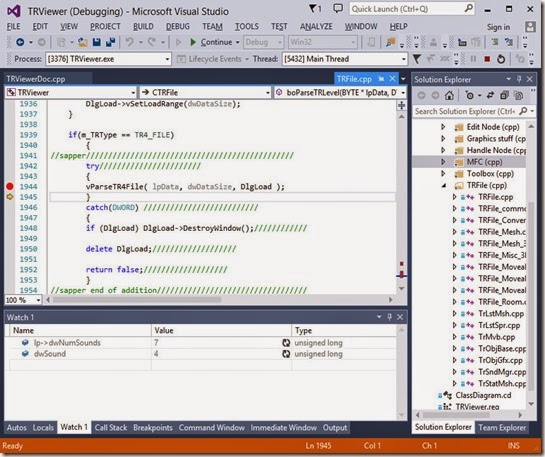The image size is (545, 457).
Task: Click the Redo arrow icon
Action: 152,42
